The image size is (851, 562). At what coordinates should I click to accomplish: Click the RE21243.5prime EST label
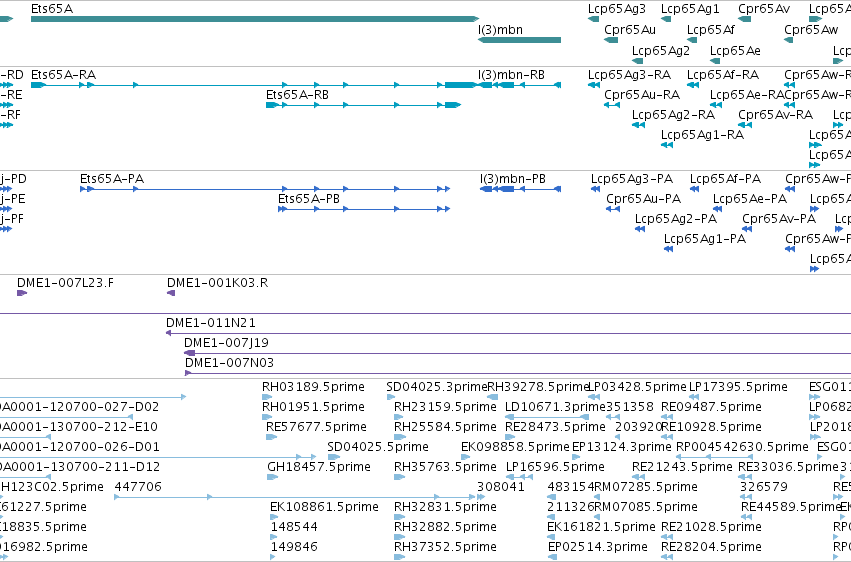point(682,467)
